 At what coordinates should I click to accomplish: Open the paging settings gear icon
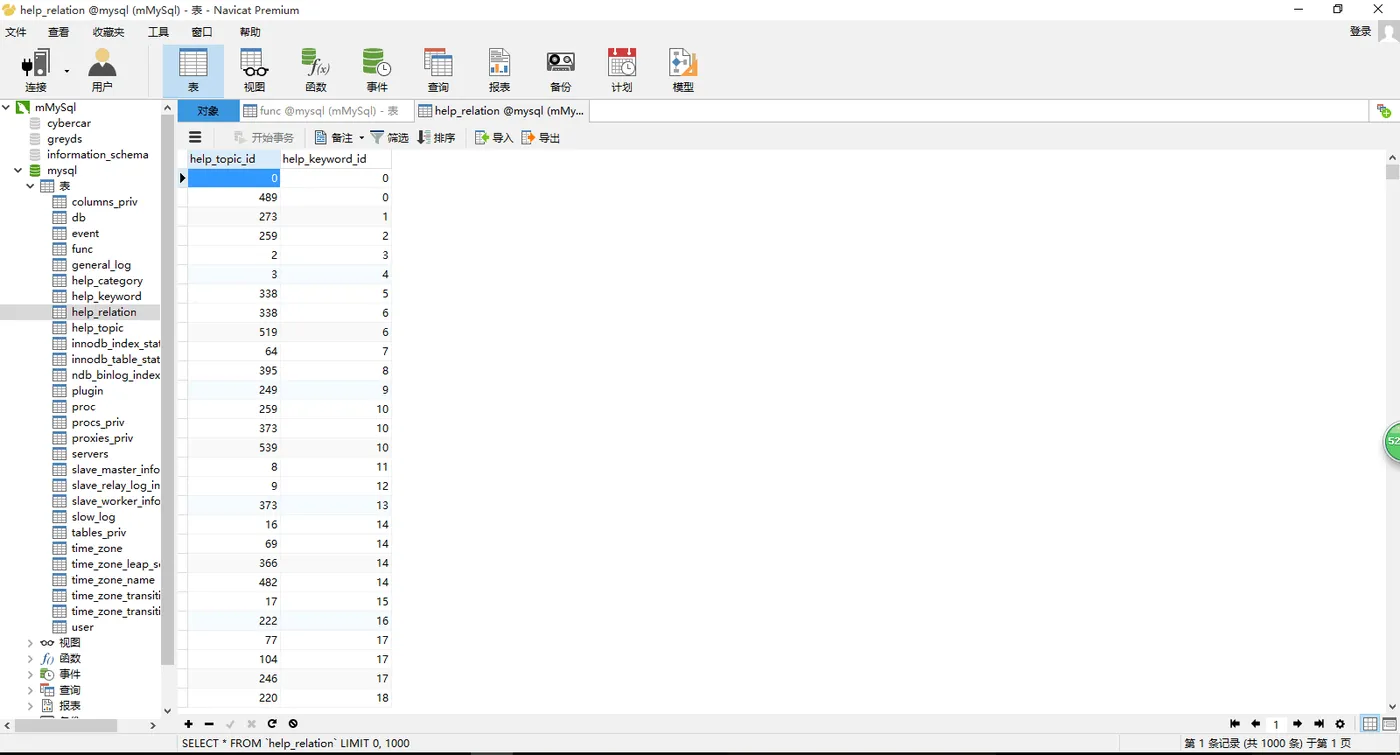(x=1340, y=724)
